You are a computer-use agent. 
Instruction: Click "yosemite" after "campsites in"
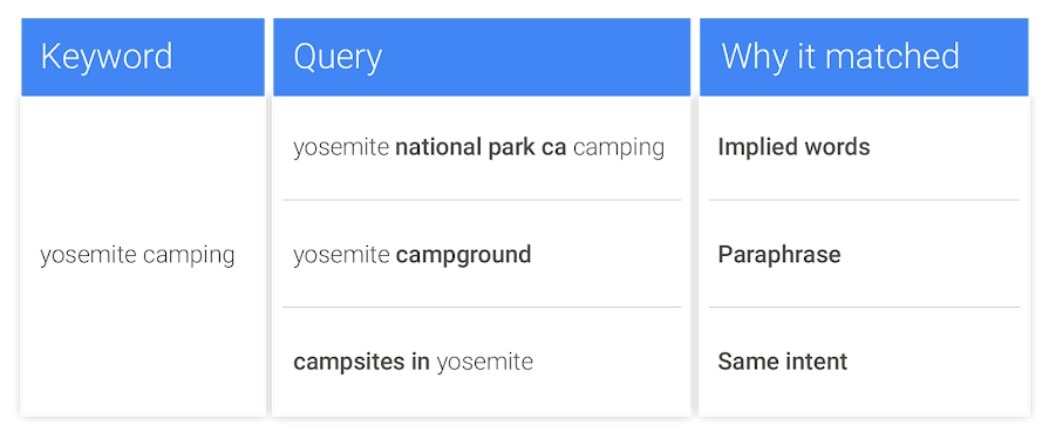(x=485, y=362)
